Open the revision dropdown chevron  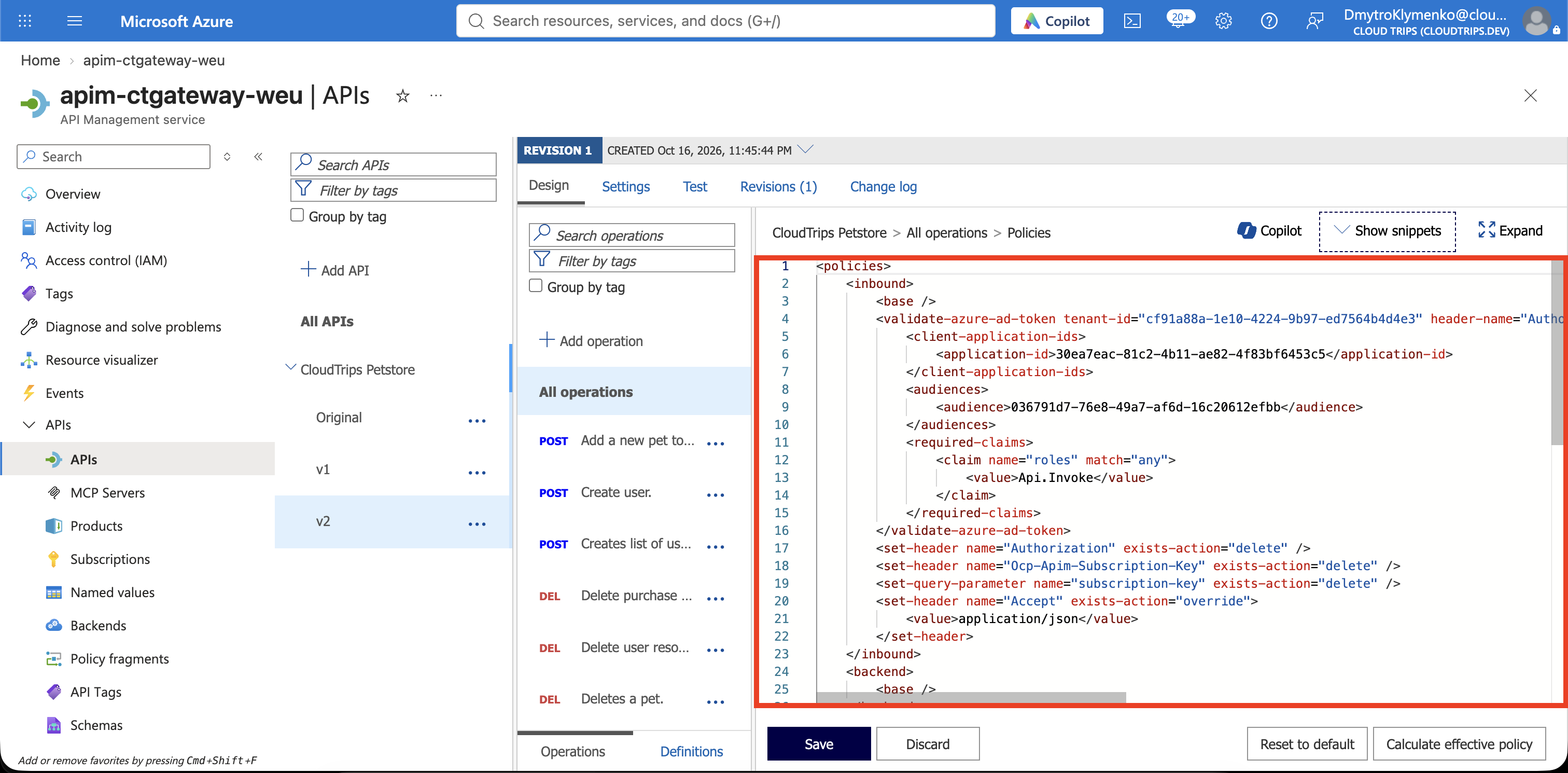pyautogui.click(x=805, y=149)
